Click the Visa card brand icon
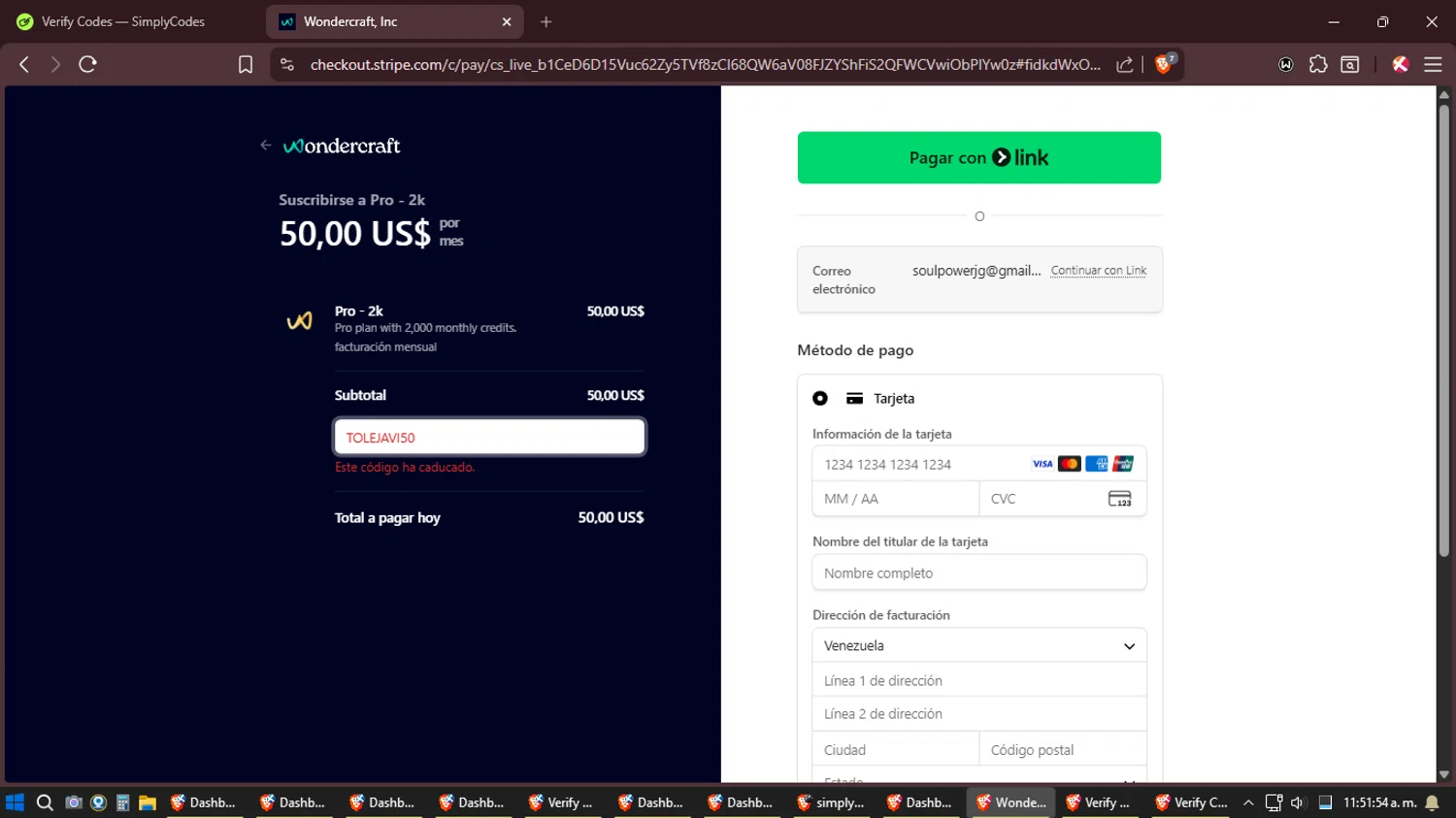This screenshot has width=1456, height=818. pyautogui.click(x=1042, y=464)
